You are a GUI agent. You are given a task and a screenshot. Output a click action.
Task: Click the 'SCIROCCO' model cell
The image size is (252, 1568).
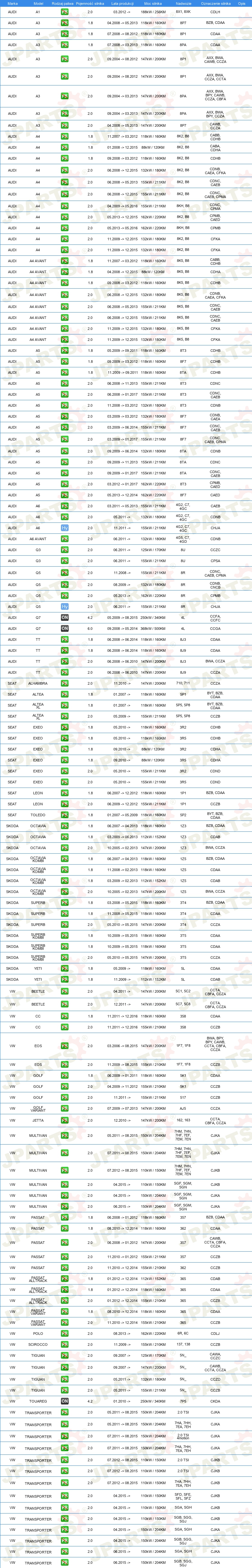pos(38,1344)
